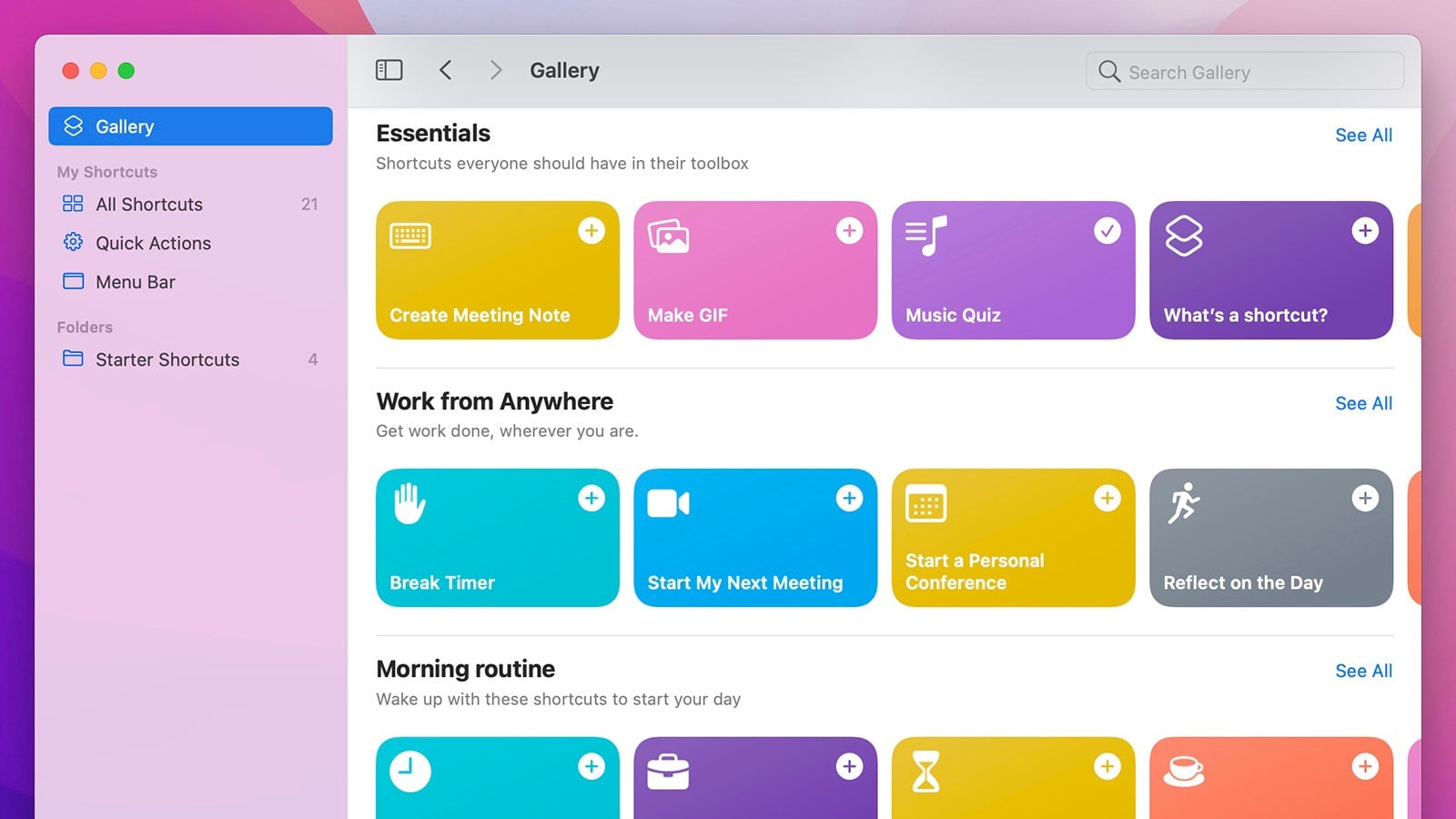Click the checkmark on Music Quiz
This screenshot has width=1456, height=819.
tap(1107, 231)
